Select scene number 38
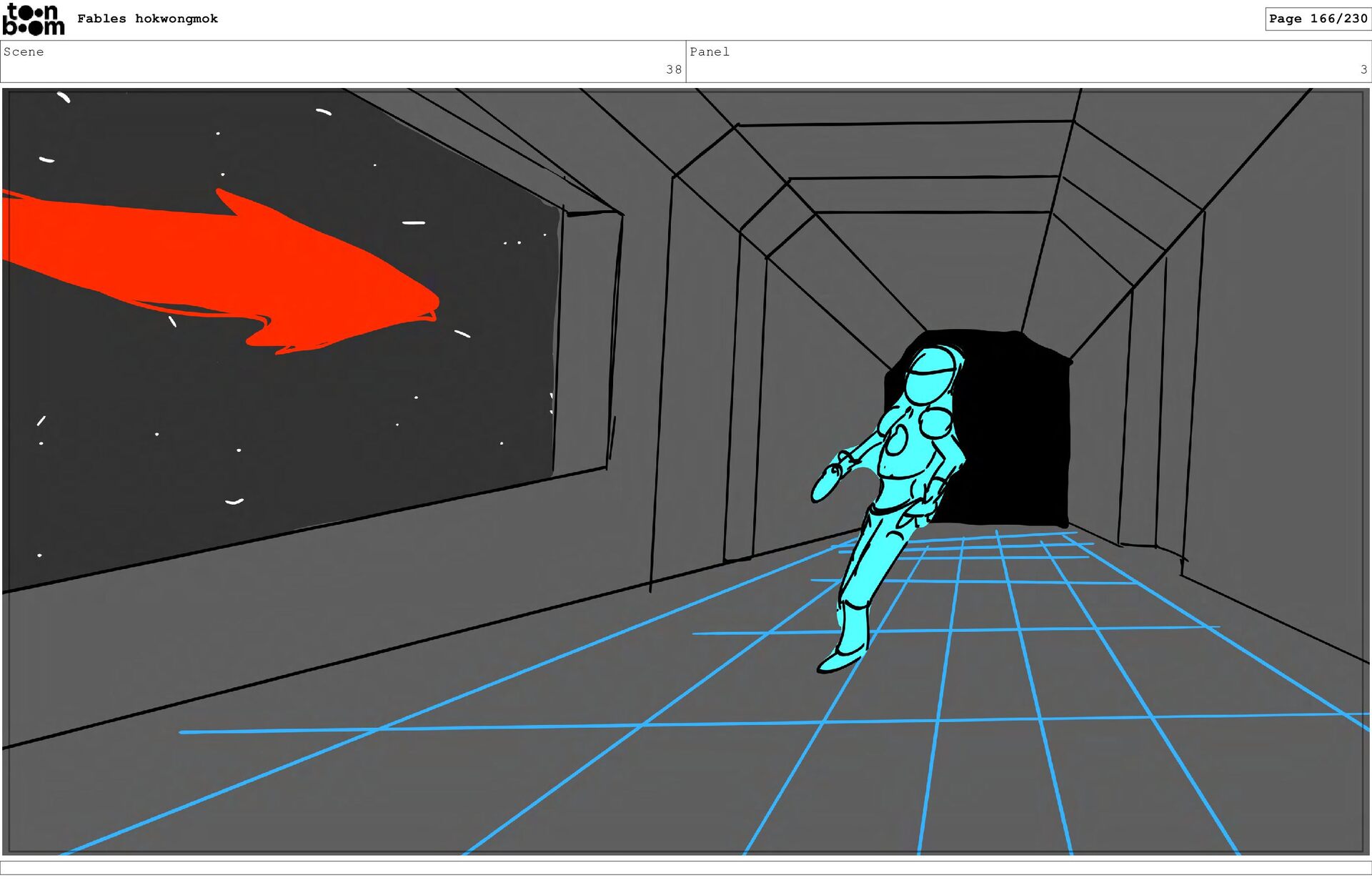1372x888 pixels. [673, 69]
